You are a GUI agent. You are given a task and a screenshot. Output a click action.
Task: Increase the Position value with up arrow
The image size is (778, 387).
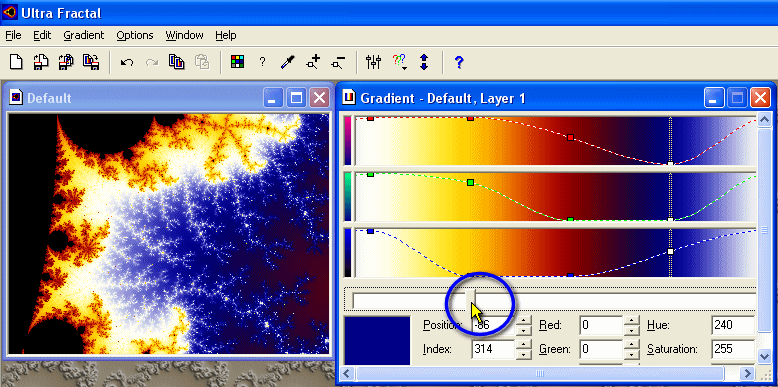[523, 321]
